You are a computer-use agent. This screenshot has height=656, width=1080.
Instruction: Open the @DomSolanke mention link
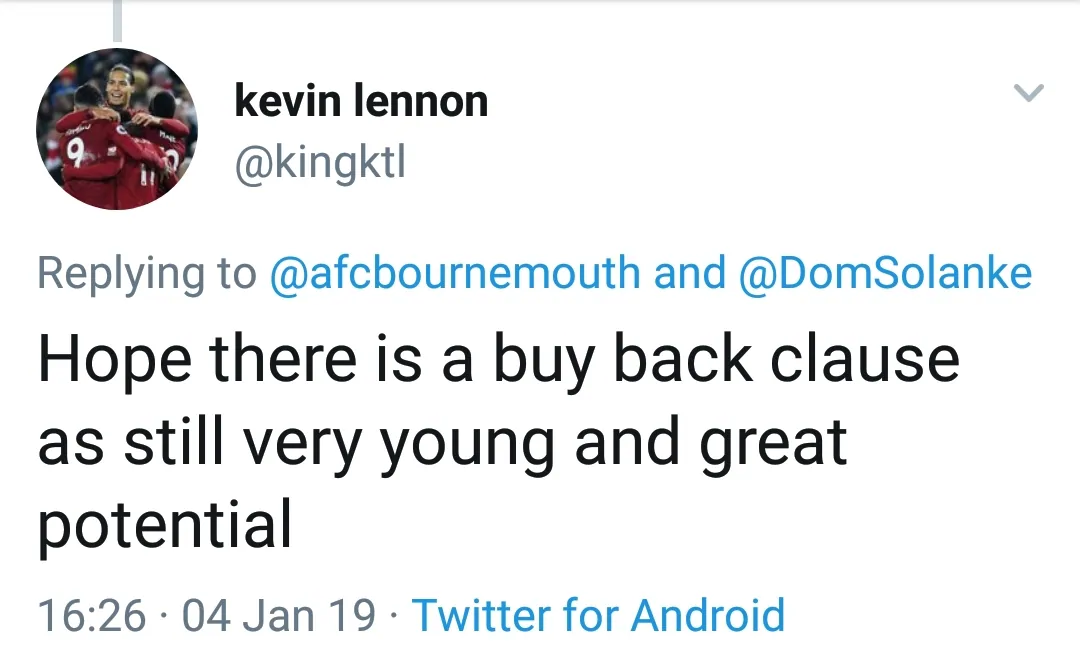[x=885, y=273]
